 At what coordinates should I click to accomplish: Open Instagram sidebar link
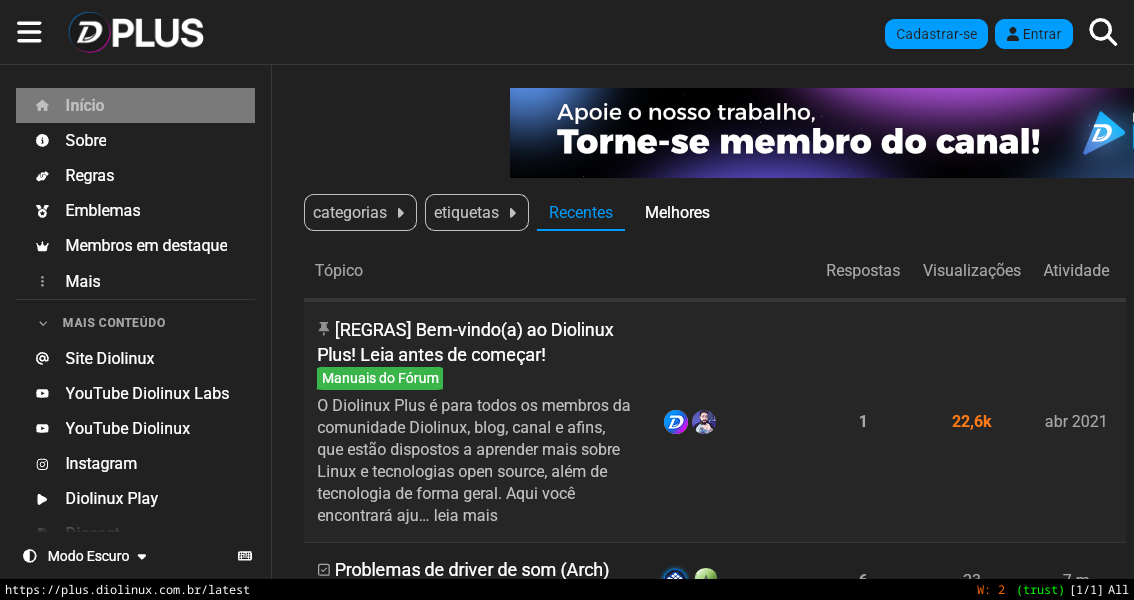101,463
